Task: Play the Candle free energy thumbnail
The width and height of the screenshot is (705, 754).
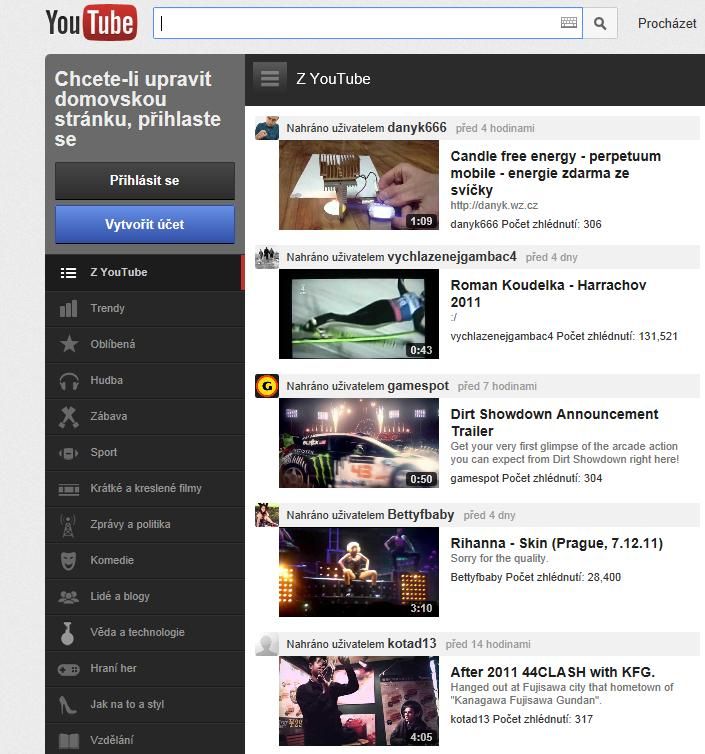Action: tap(359, 185)
